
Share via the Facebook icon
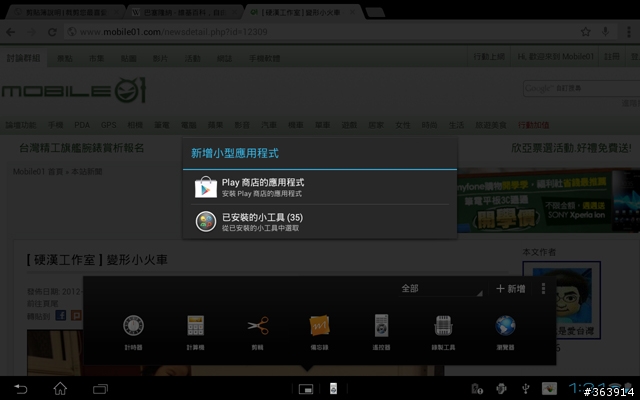[61, 315]
